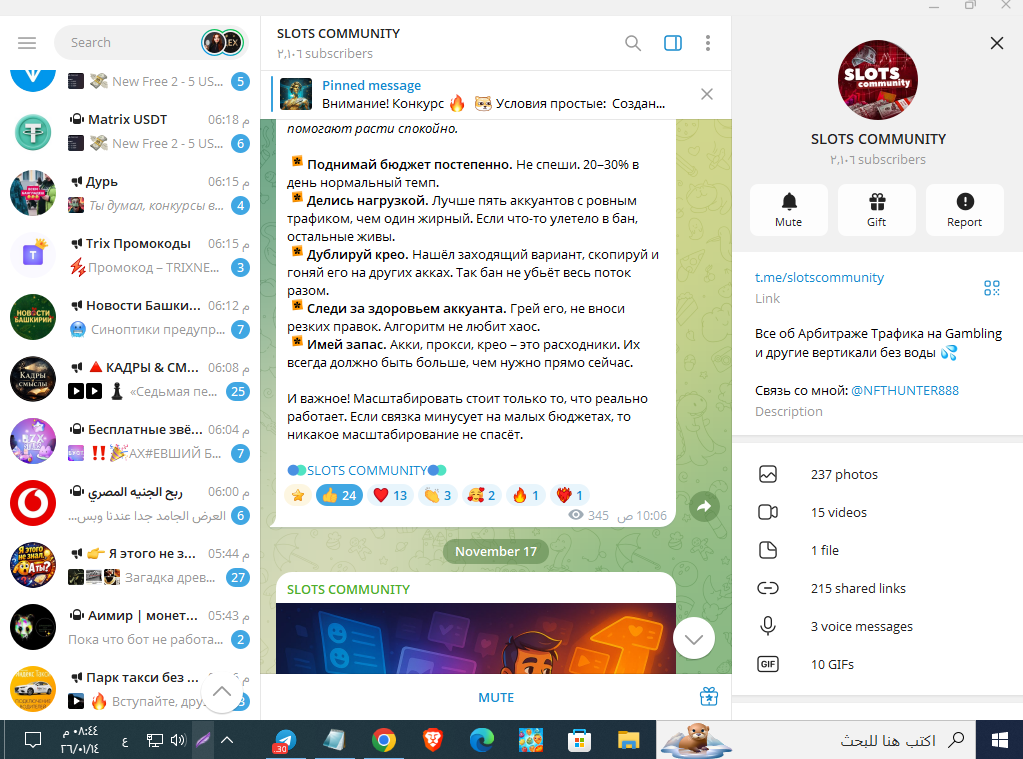Toggle the fire 1 reaction
Image resolution: width=1023 pixels, height=759 pixels.
click(526, 495)
